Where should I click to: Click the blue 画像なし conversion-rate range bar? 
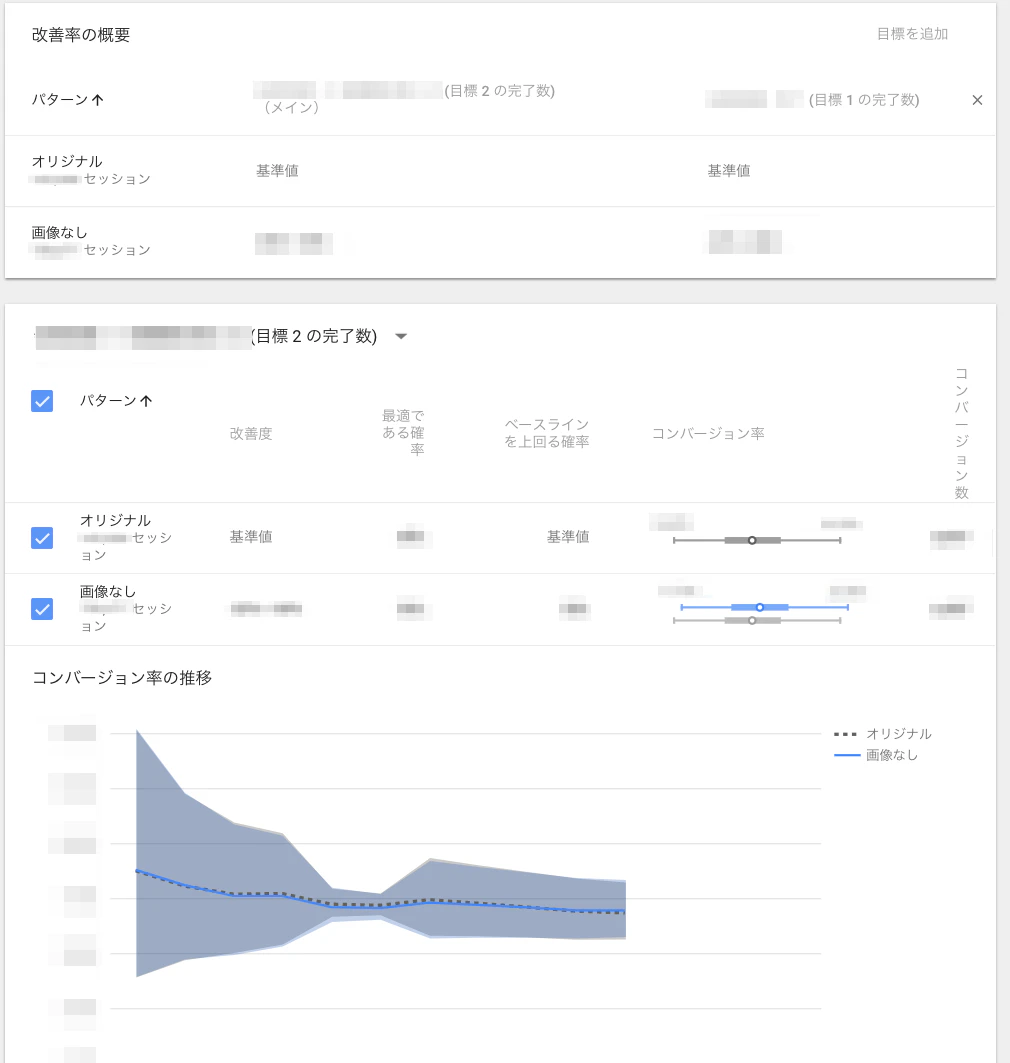coord(765,607)
